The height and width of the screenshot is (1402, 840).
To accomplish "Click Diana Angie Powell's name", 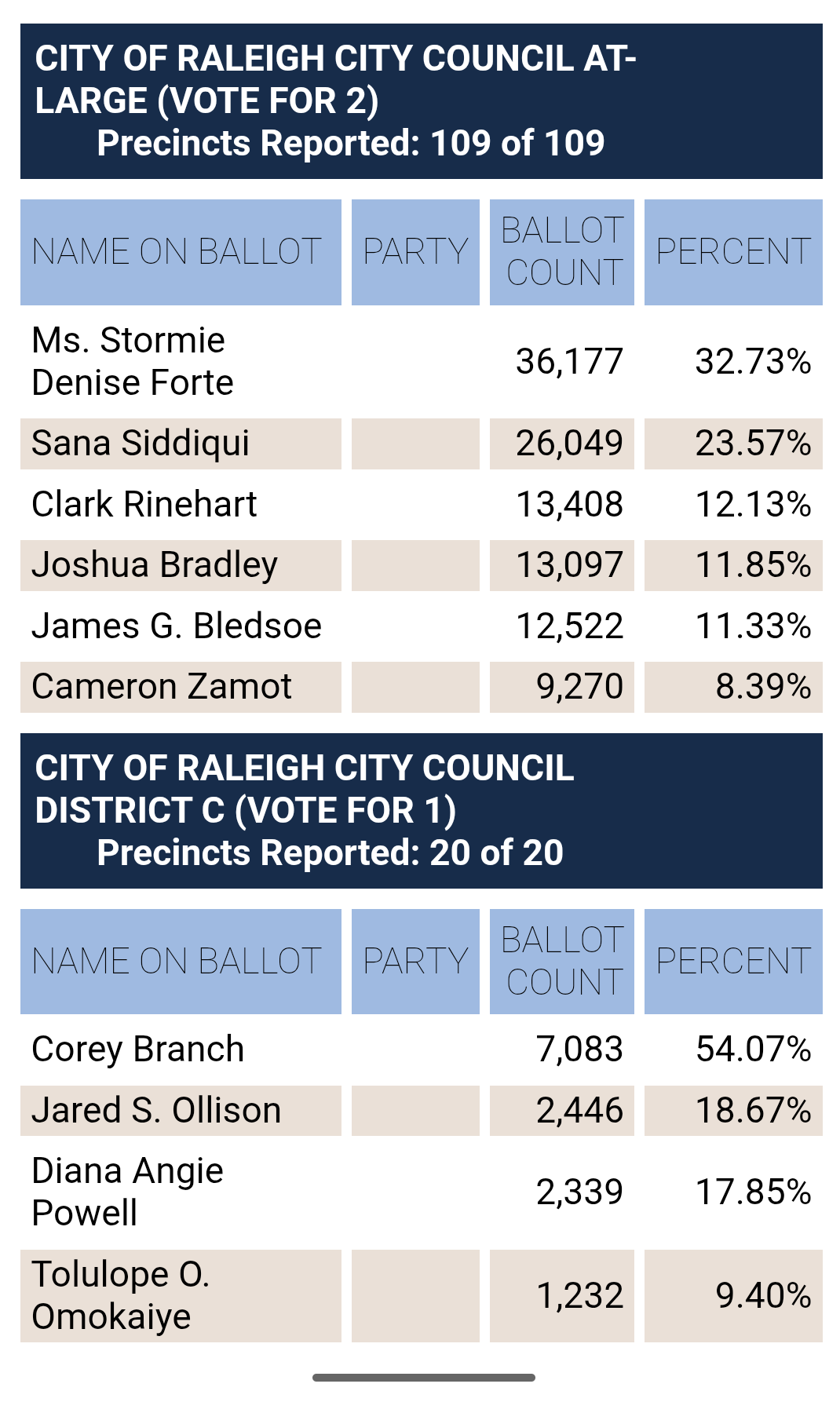I will 127,1191.
